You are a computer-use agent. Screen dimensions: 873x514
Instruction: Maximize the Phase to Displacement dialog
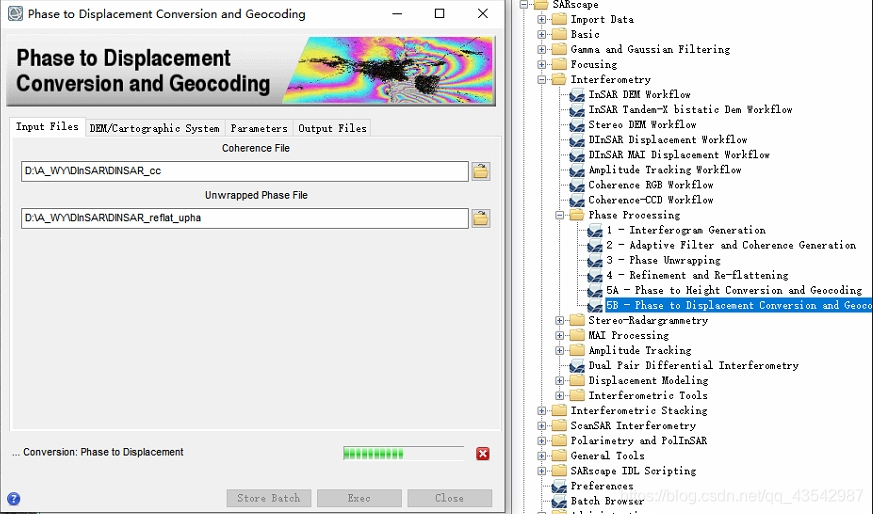click(x=439, y=13)
